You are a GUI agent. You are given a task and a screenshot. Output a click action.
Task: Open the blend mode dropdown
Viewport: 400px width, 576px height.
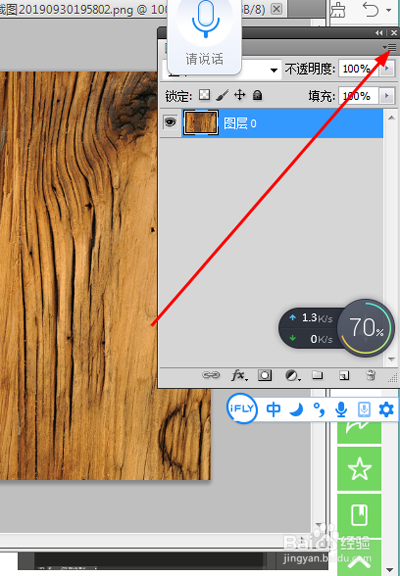tap(273, 70)
